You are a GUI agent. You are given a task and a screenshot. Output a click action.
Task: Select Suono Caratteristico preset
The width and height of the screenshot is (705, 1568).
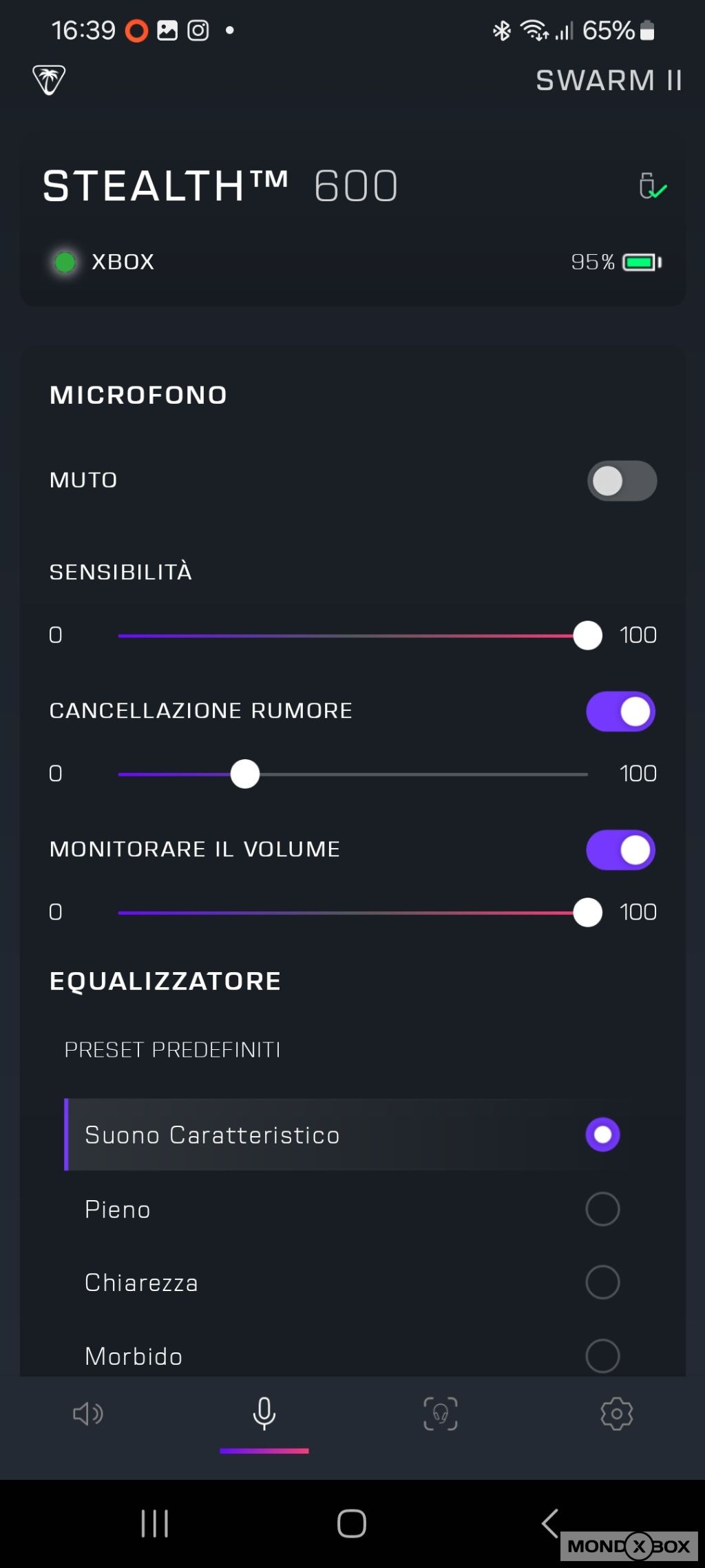pyautogui.click(x=602, y=1135)
